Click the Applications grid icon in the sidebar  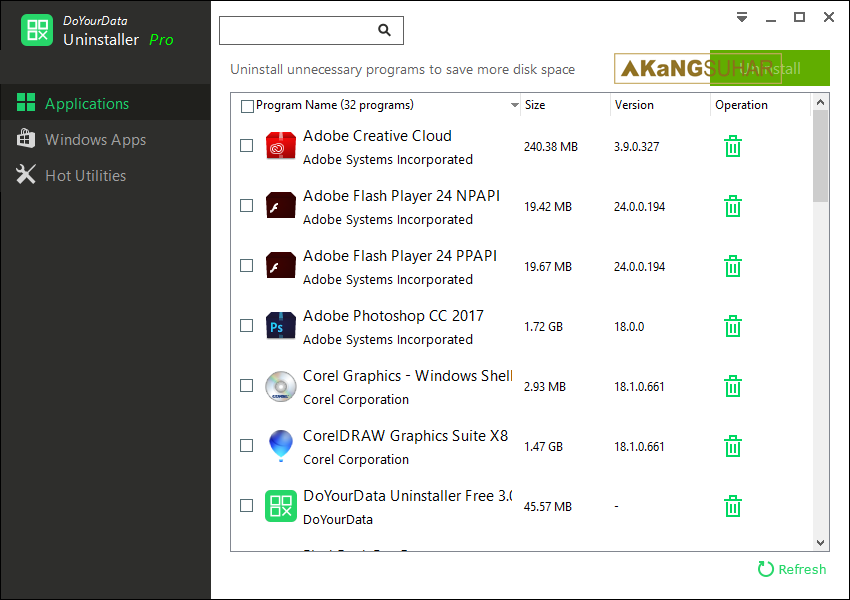(x=26, y=102)
